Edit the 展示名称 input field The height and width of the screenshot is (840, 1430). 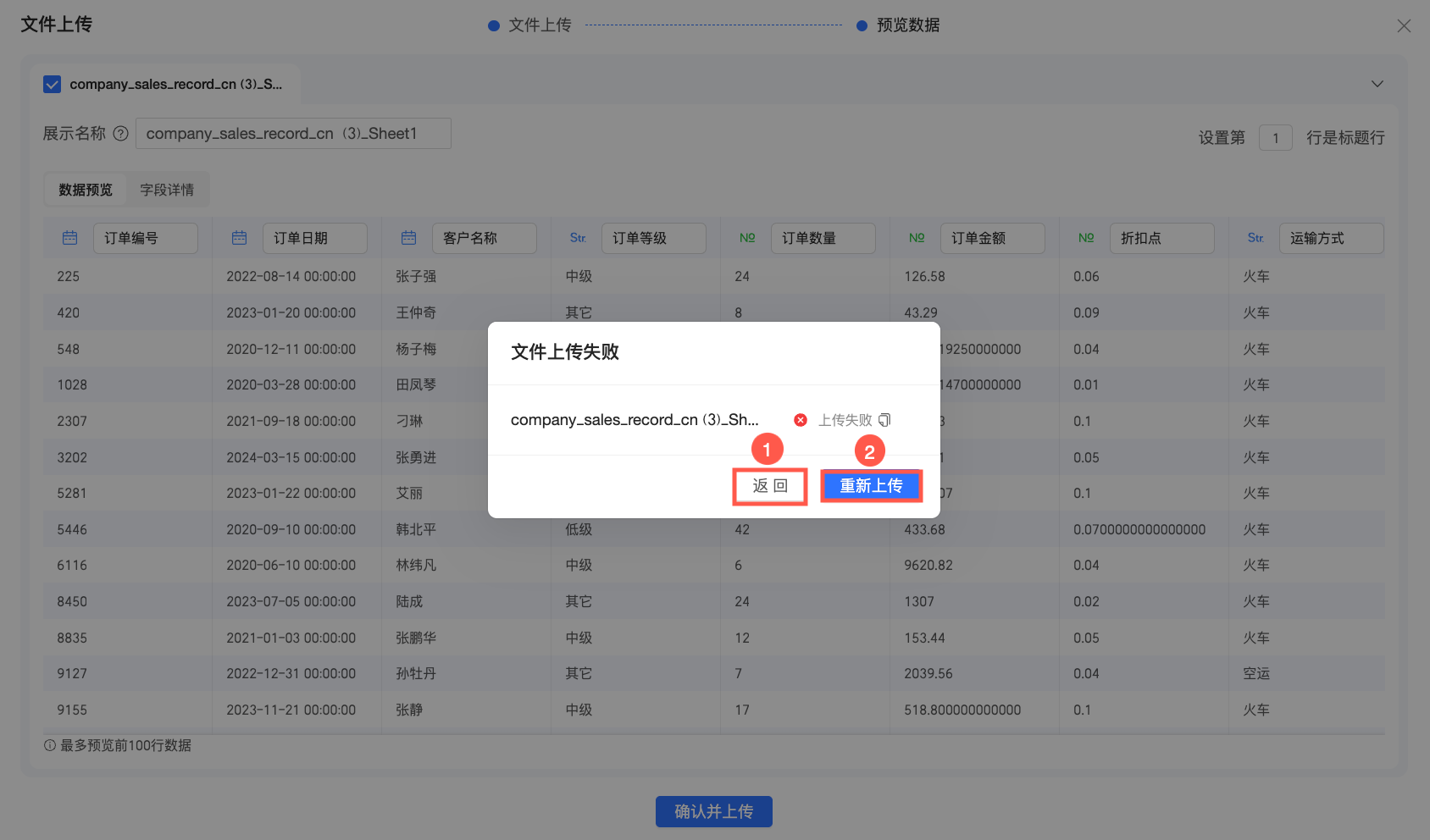(x=293, y=134)
